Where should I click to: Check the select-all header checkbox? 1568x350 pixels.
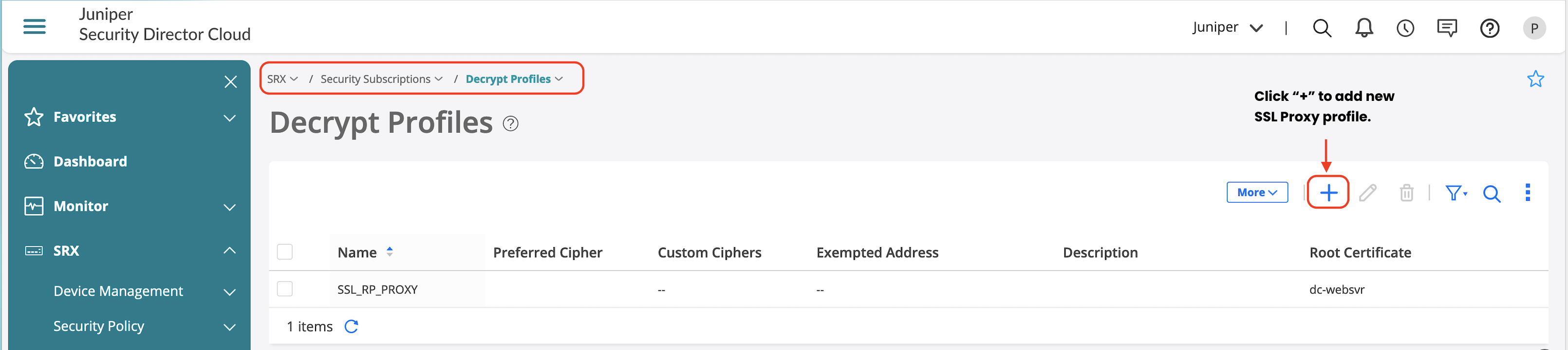coord(285,252)
